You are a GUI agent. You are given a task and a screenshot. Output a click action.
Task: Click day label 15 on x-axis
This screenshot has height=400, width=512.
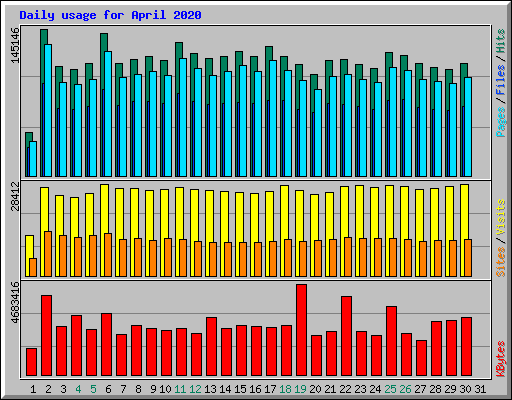[240, 389]
